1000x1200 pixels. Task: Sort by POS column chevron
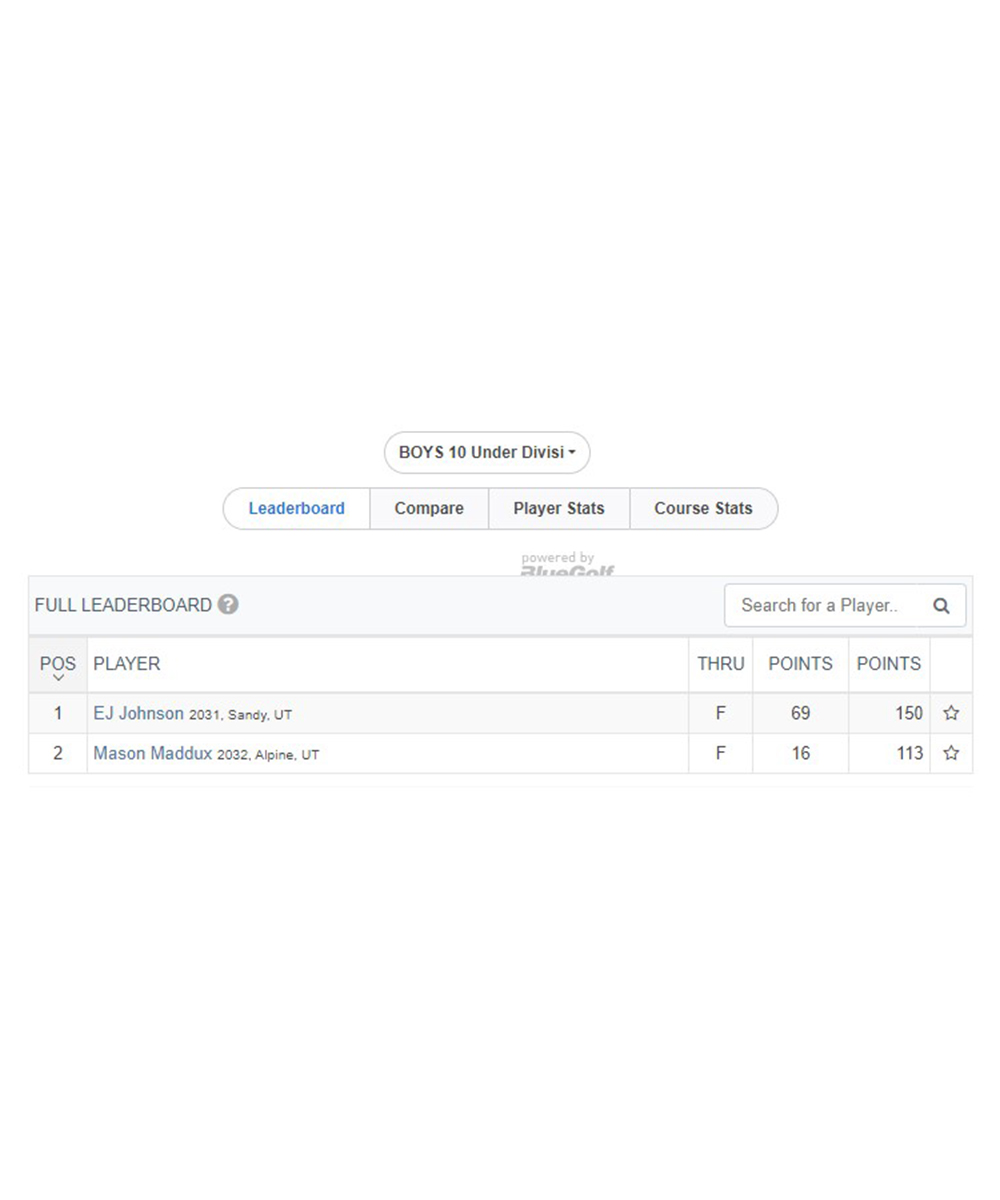click(58, 678)
